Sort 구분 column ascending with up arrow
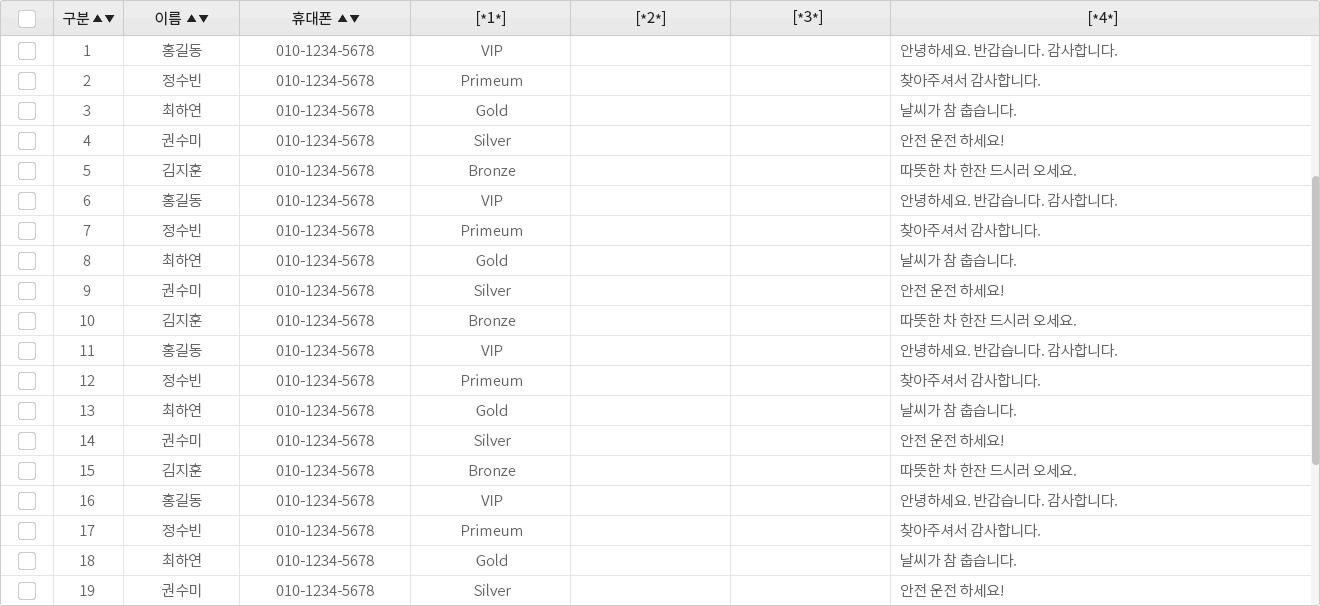1320x606 pixels. click(98, 18)
